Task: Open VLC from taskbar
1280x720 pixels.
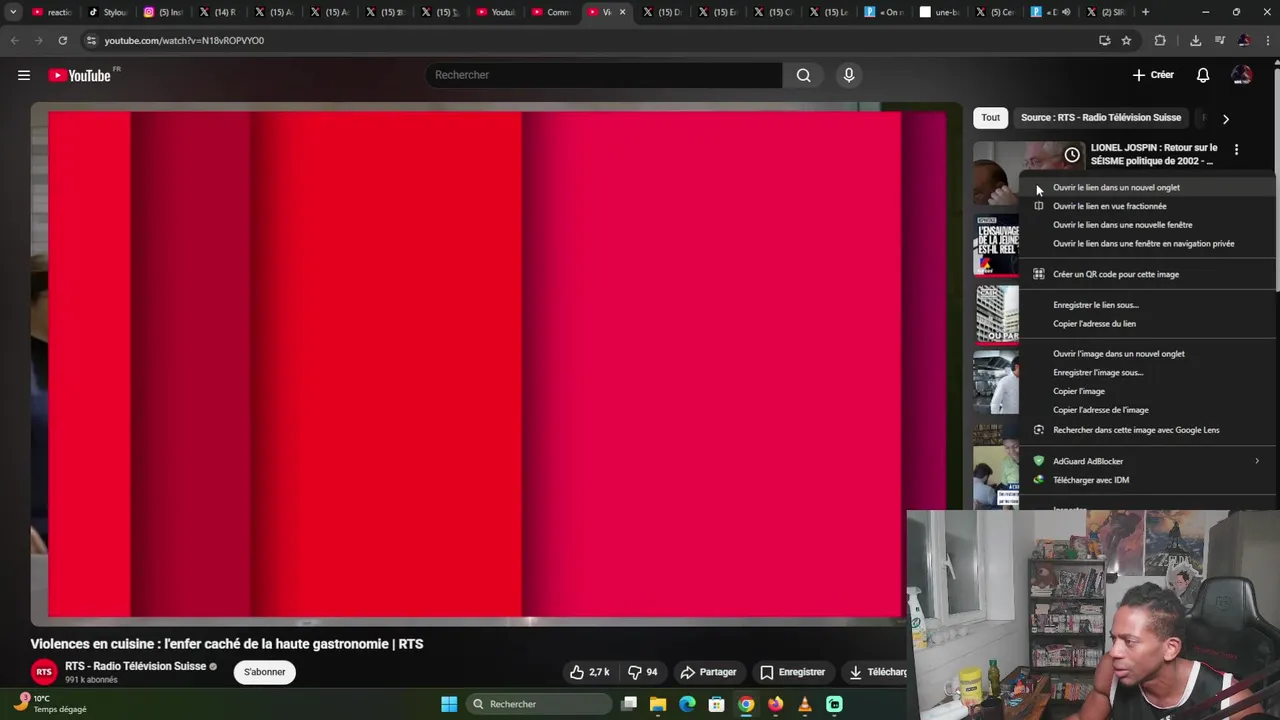Action: (805, 704)
